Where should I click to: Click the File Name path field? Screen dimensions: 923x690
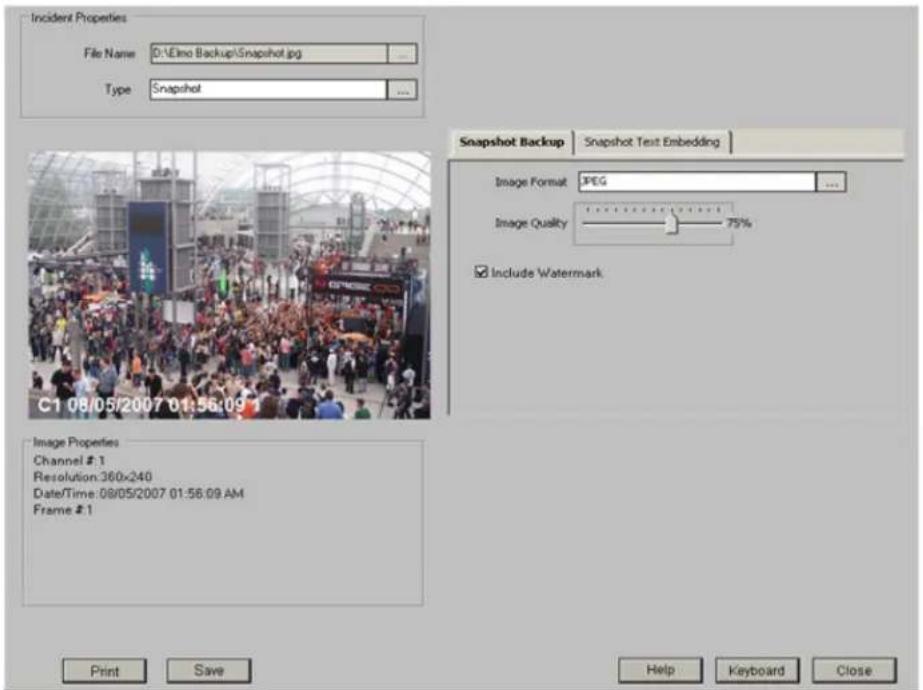[268, 54]
